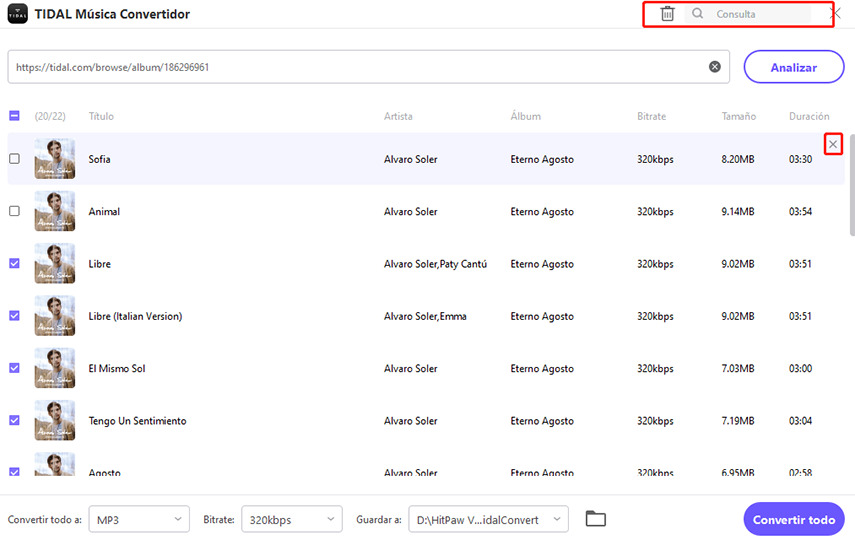Uncheck the Libre track checkbox
This screenshot has width=855, height=540.
click(15, 263)
